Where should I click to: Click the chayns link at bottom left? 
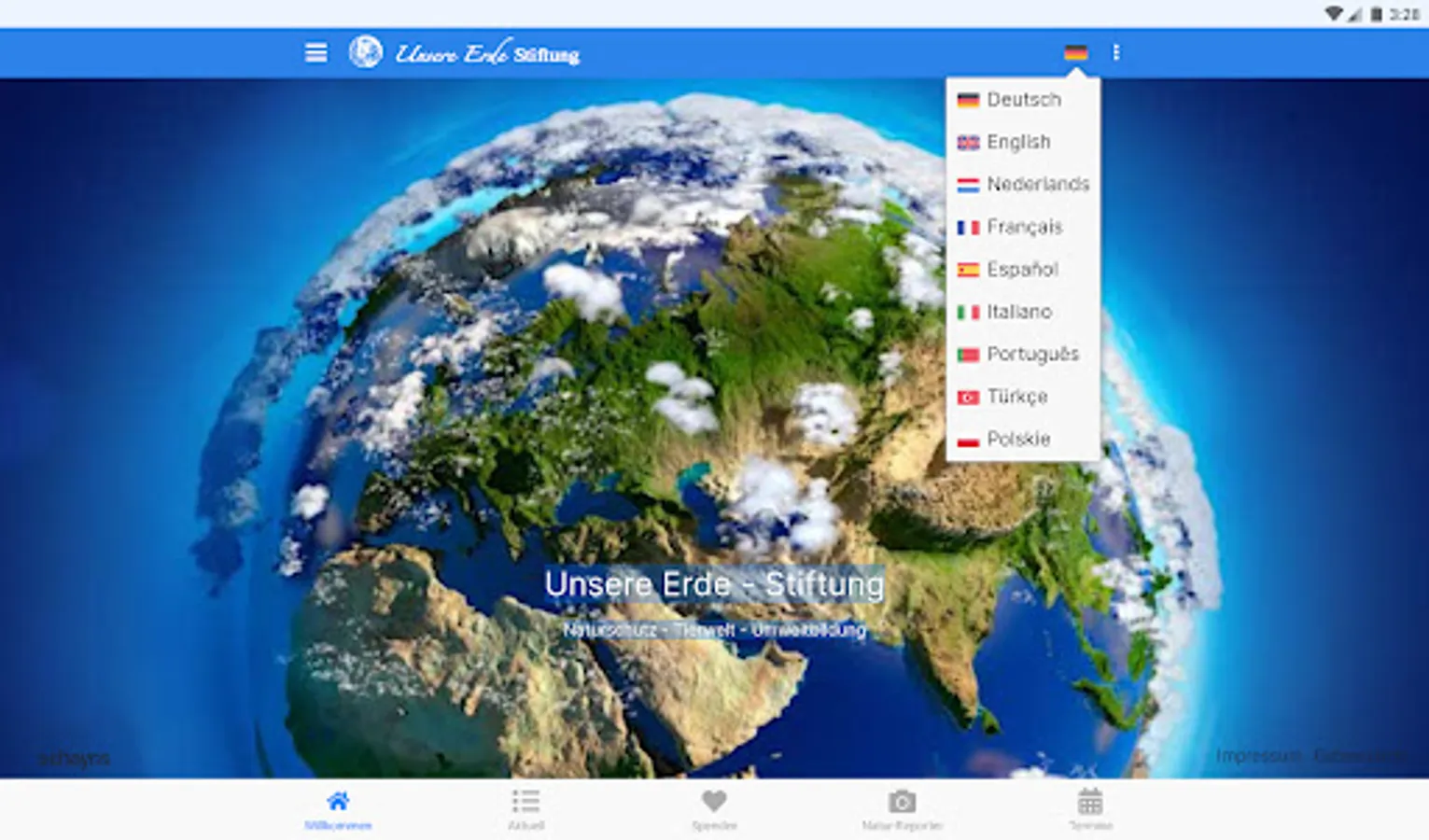74,758
